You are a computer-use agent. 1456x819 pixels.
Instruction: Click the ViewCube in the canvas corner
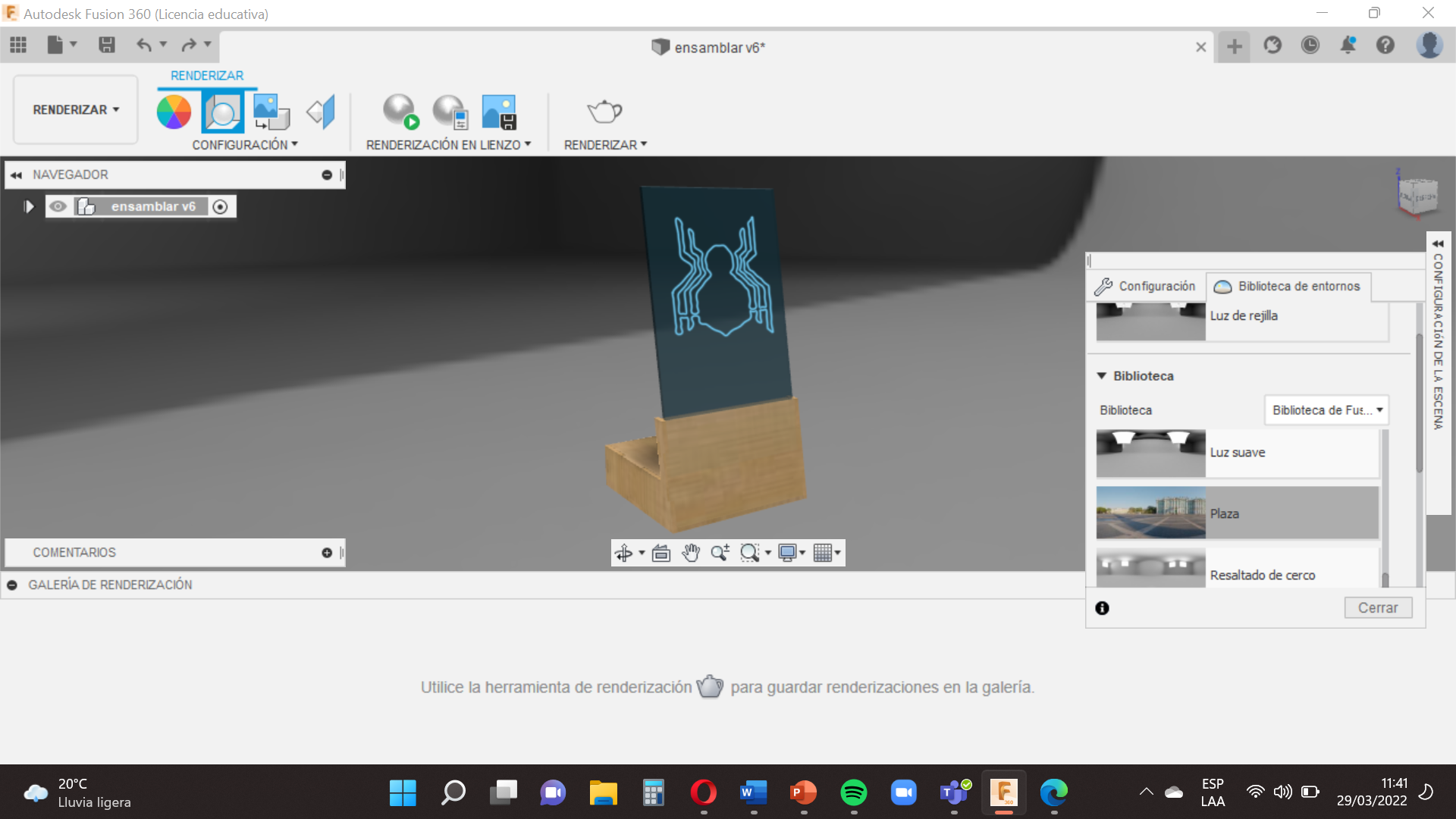pyautogui.click(x=1417, y=195)
